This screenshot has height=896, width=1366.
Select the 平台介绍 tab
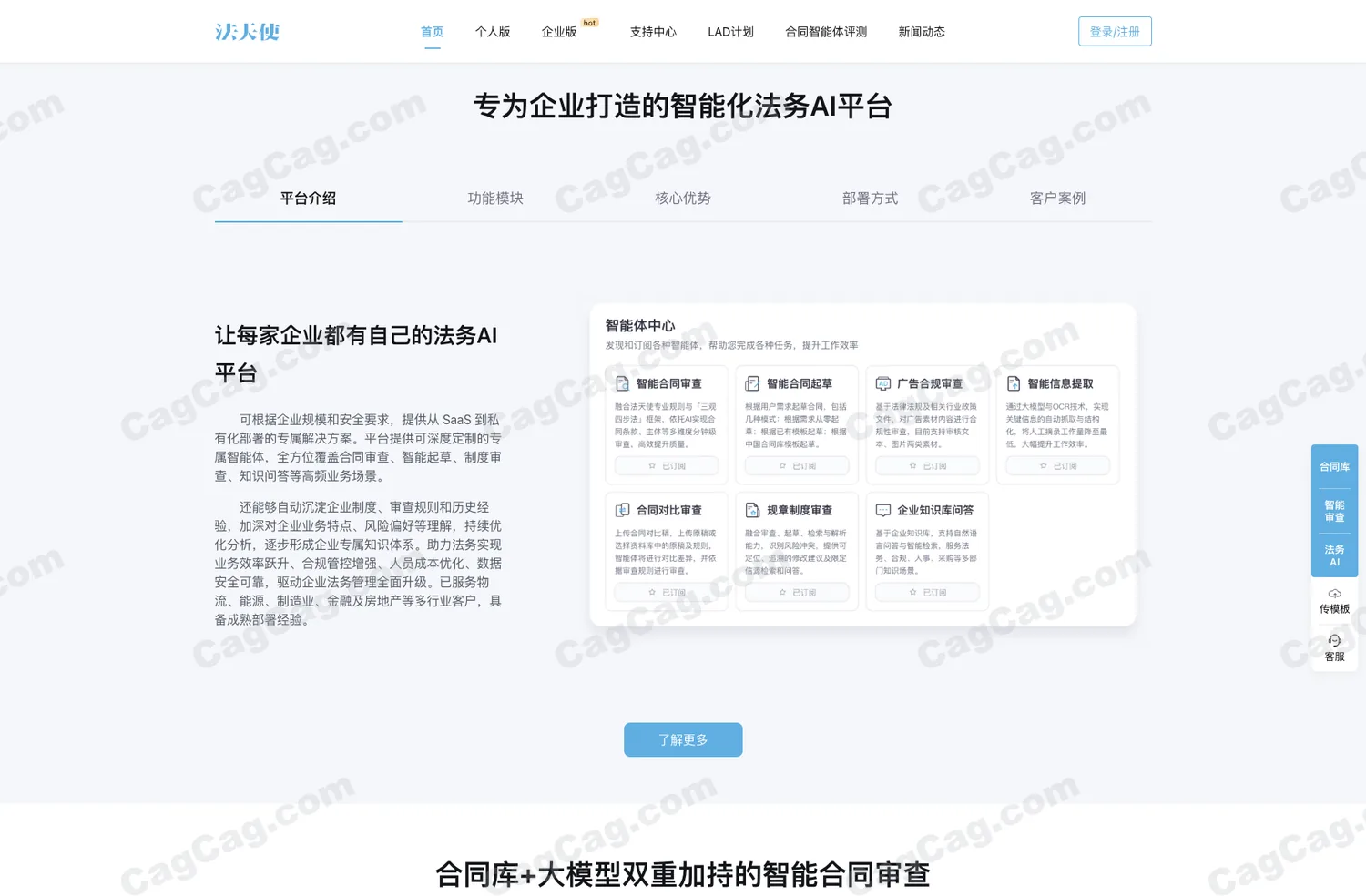pyautogui.click(x=308, y=199)
